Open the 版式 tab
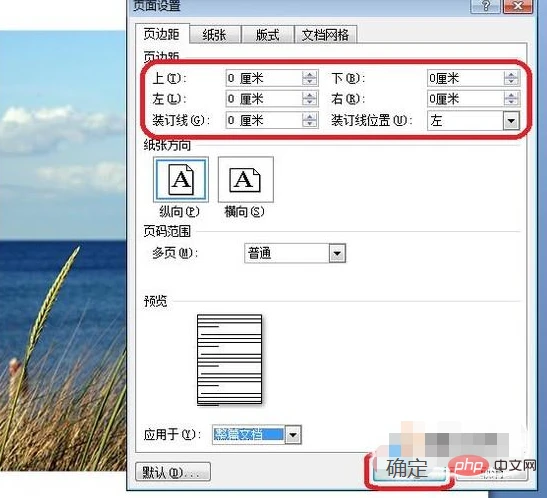Viewport: 547px width, 498px height. (x=268, y=34)
